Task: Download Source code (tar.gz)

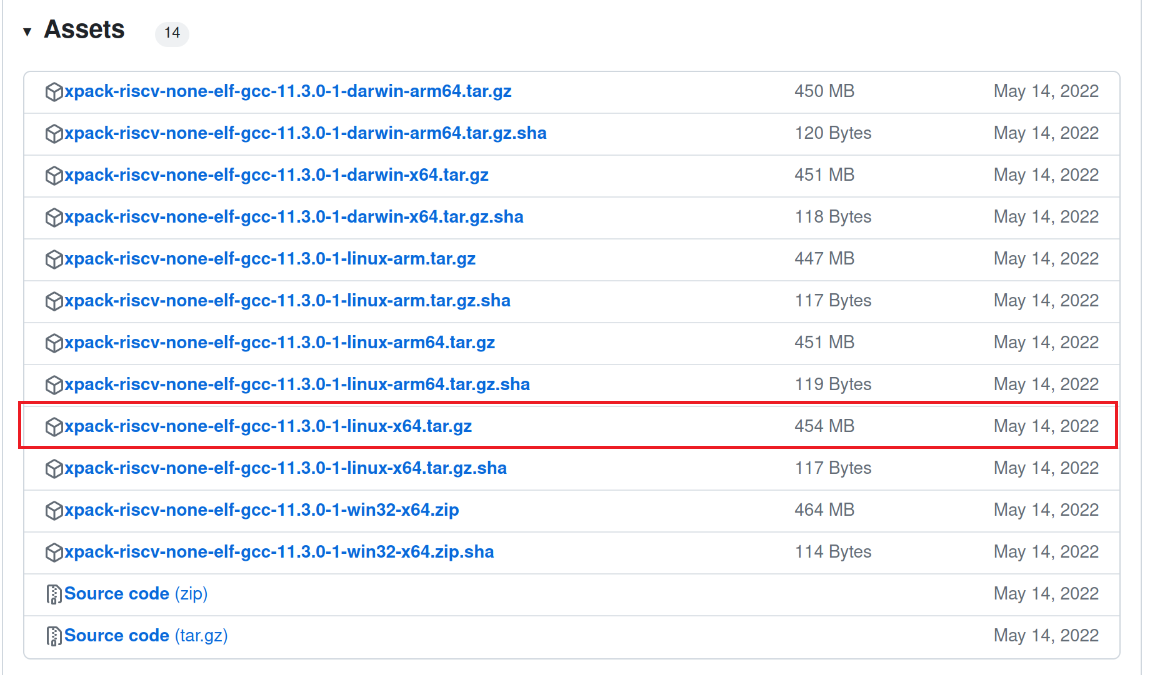Action: pos(146,636)
